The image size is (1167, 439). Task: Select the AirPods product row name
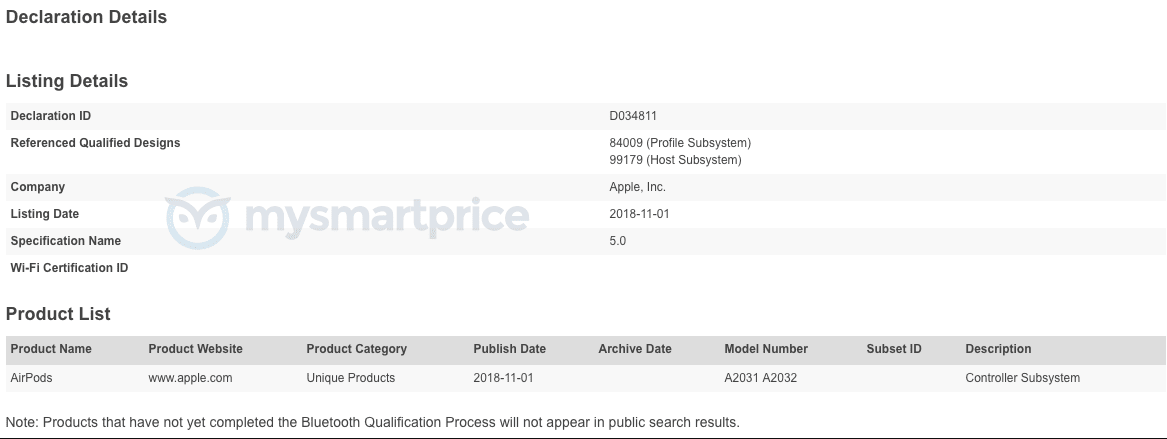point(31,378)
